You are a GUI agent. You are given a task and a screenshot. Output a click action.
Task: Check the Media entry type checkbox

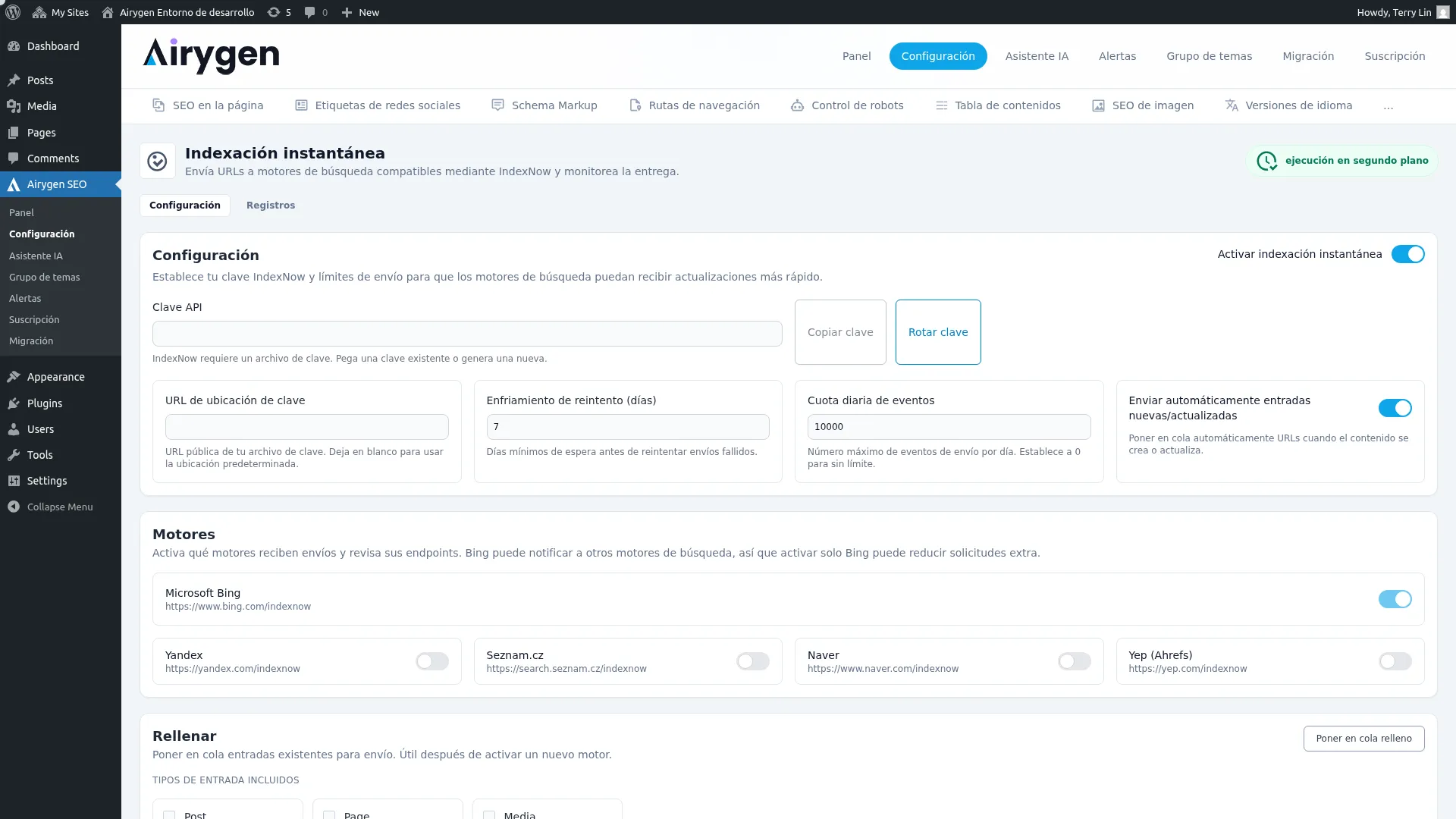(489, 815)
